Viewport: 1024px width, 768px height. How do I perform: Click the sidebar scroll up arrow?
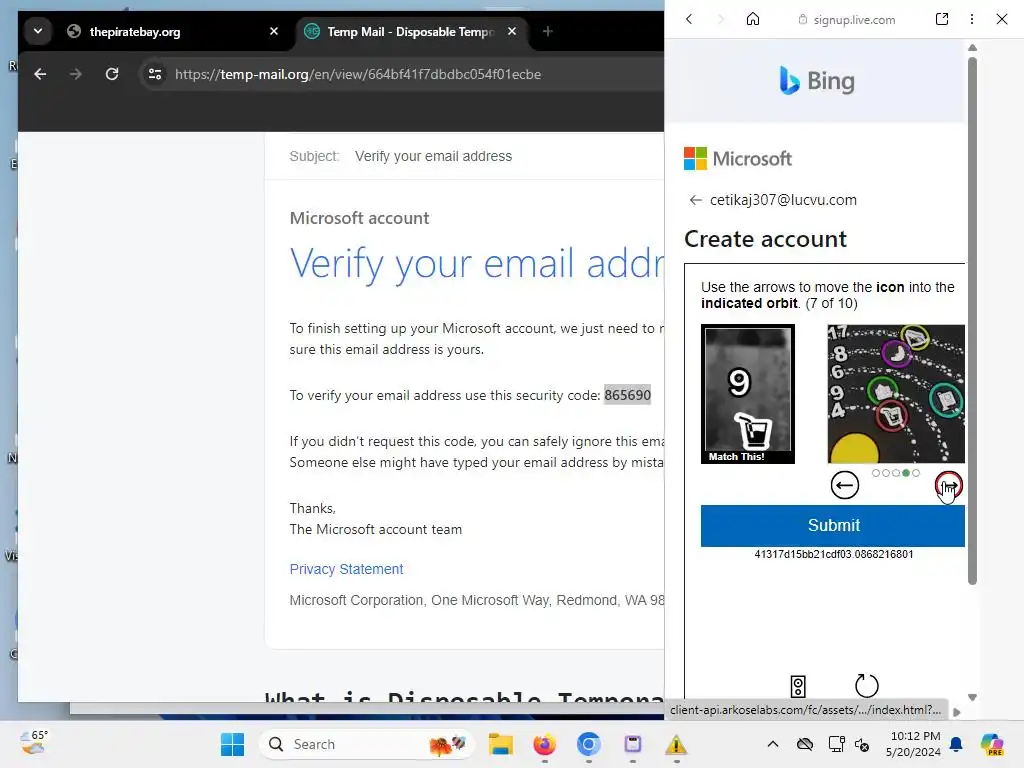point(972,48)
